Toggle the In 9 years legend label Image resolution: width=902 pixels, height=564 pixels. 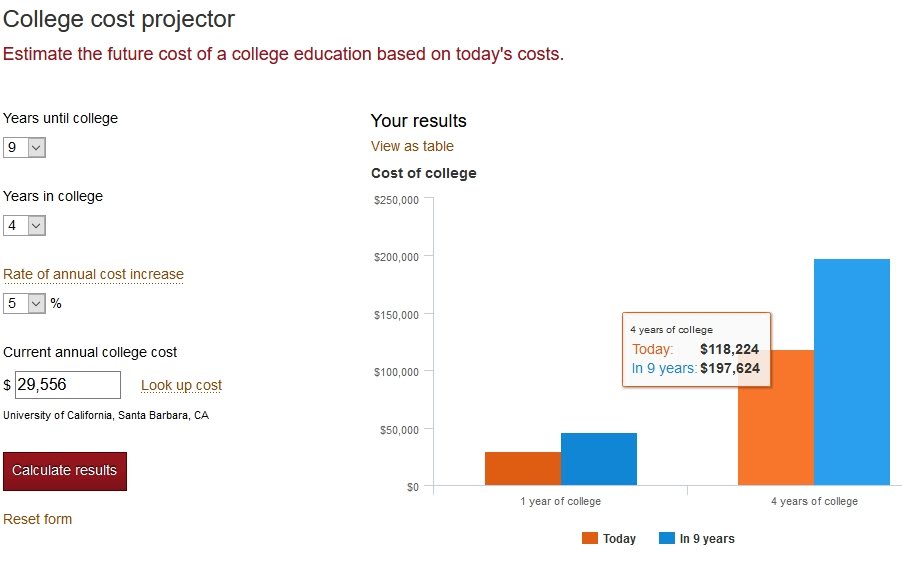[707, 539]
